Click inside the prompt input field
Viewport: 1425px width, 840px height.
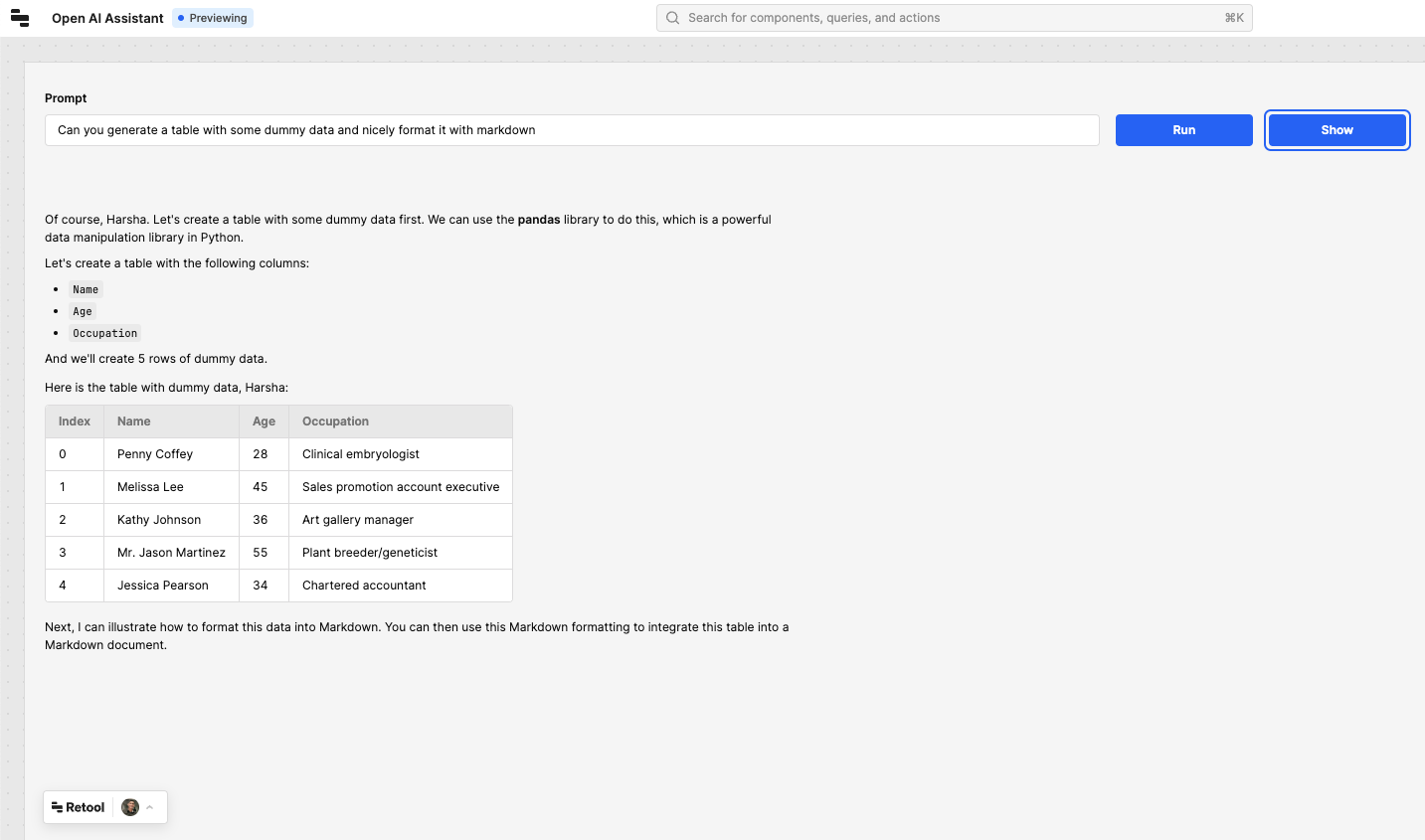click(x=571, y=129)
